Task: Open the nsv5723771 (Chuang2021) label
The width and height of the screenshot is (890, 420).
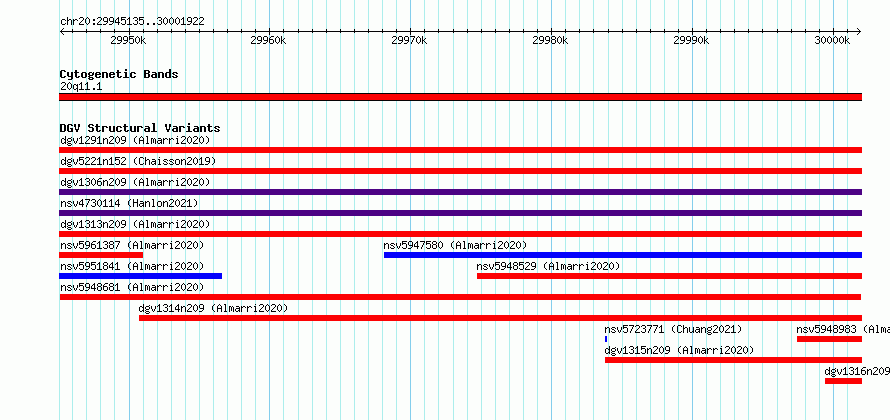Action: coord(673,329)
